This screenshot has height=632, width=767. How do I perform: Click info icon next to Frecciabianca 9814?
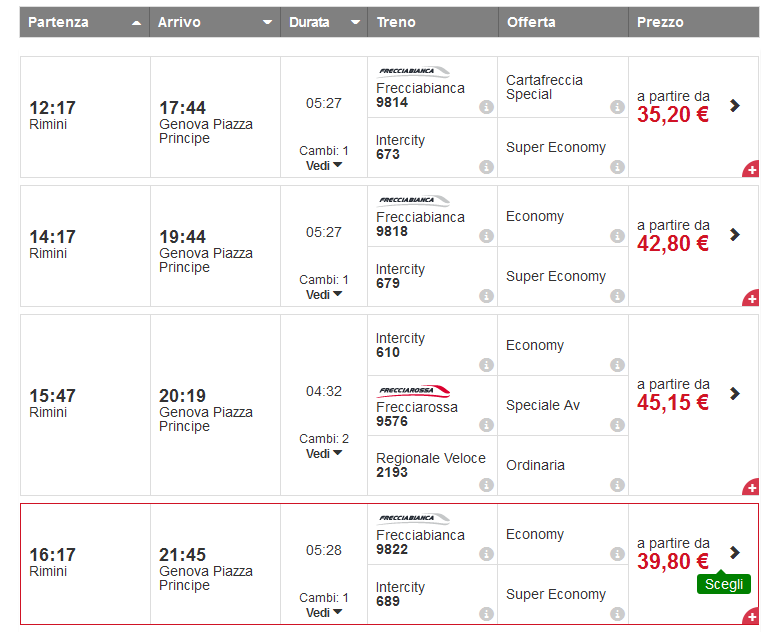pyautogui.click(x=486, y=107)
